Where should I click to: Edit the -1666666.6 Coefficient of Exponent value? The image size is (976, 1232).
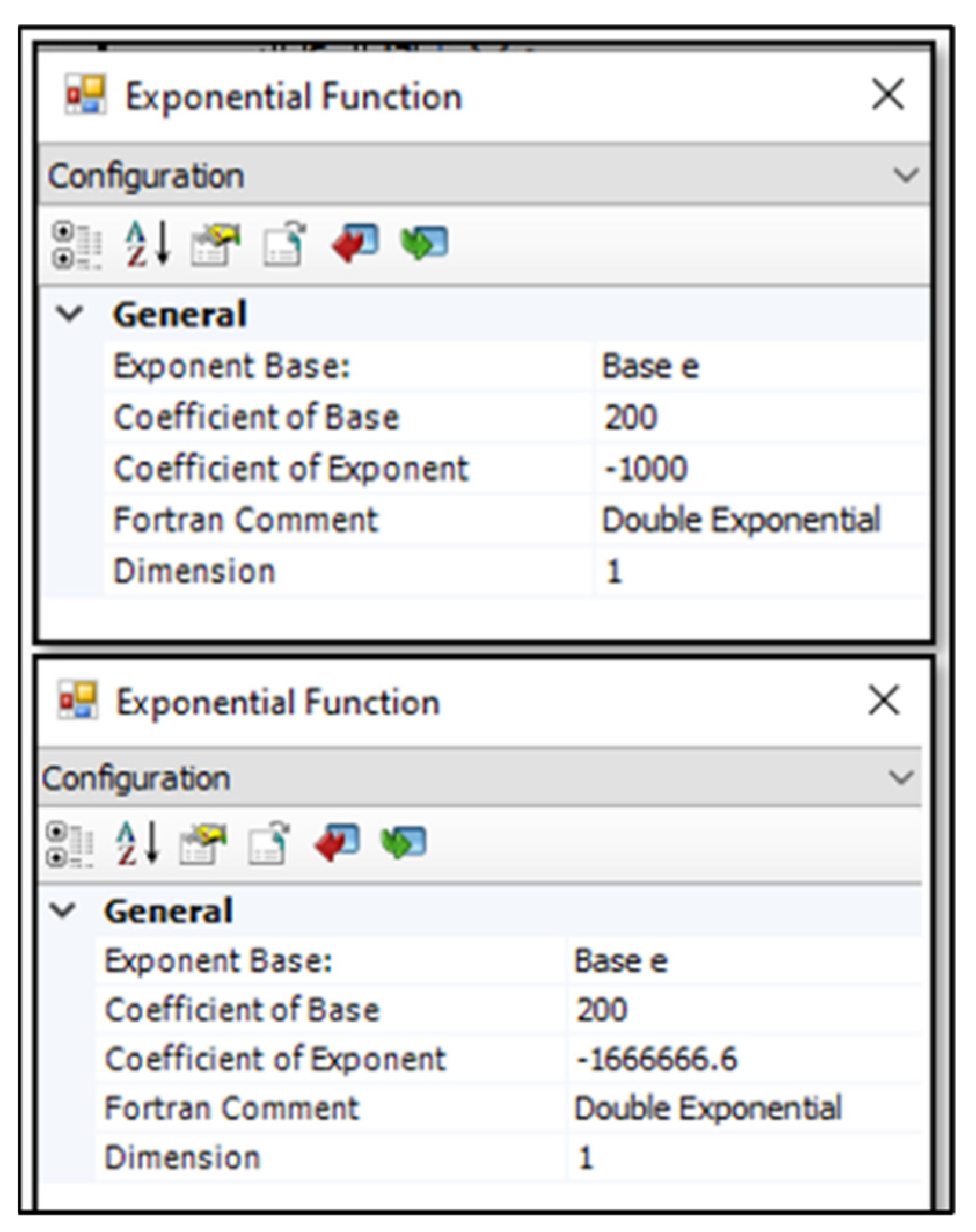pos(656,1059)
